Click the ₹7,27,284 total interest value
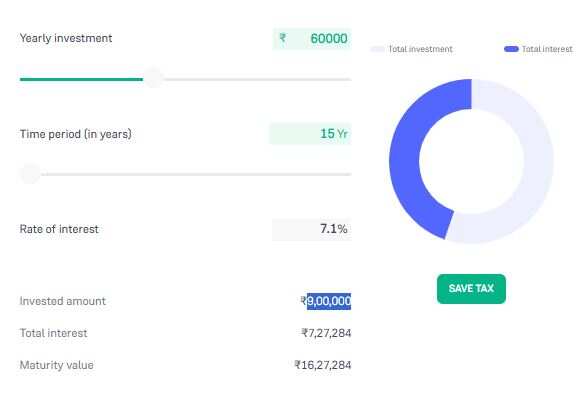 click(326, 333)
